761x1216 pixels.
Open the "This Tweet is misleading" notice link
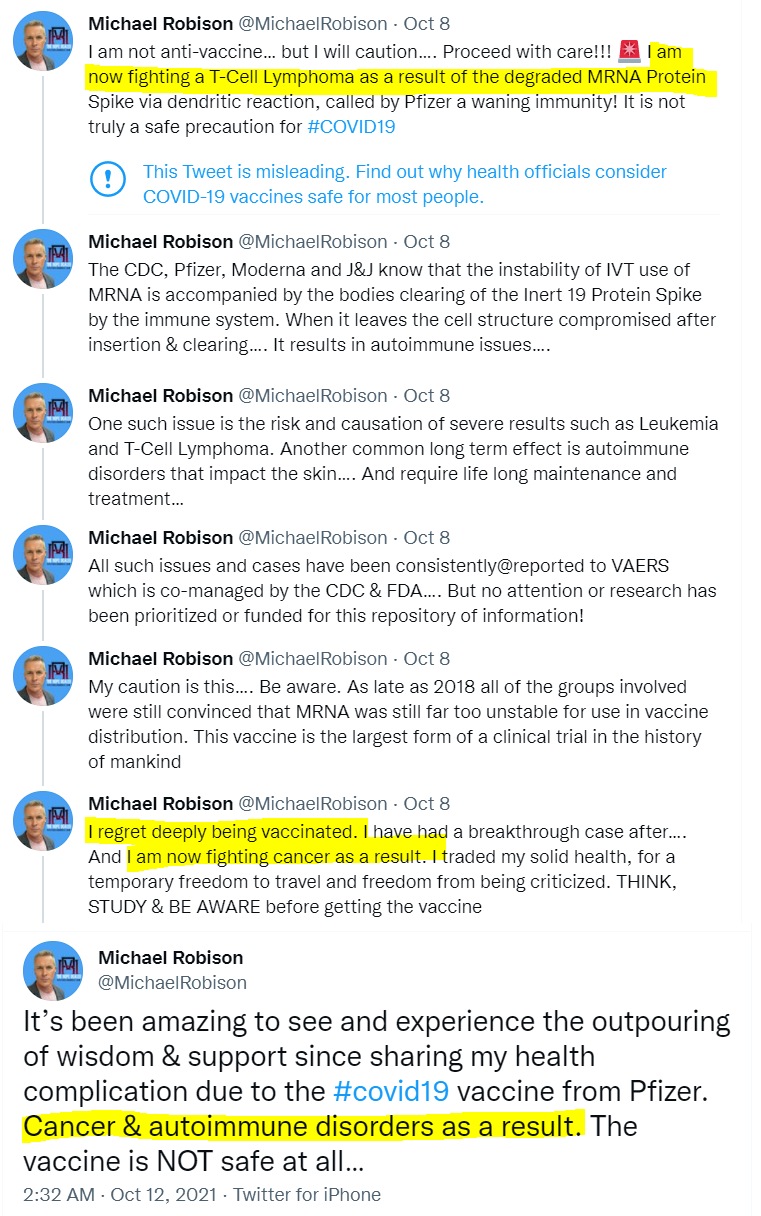(404, 185)
